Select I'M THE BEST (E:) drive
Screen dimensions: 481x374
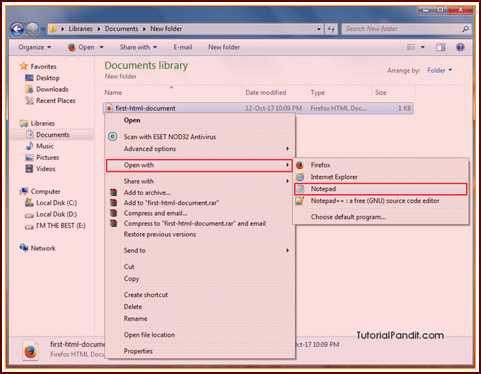tap(60, 226)
